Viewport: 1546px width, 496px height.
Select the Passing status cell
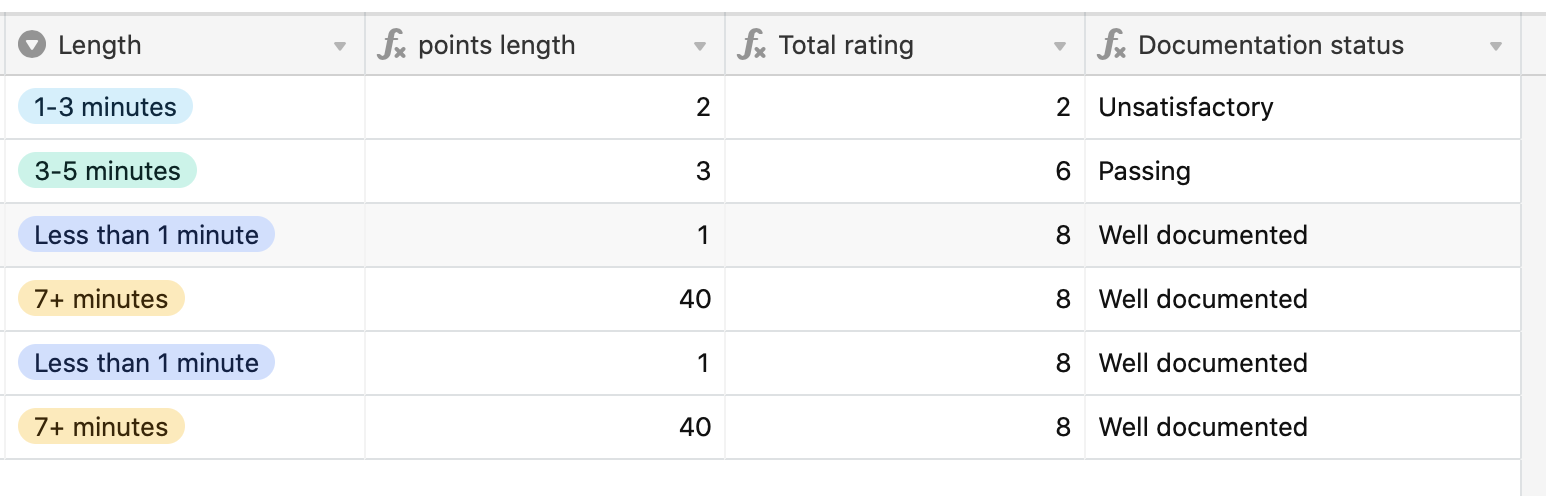click(1303, 171)
